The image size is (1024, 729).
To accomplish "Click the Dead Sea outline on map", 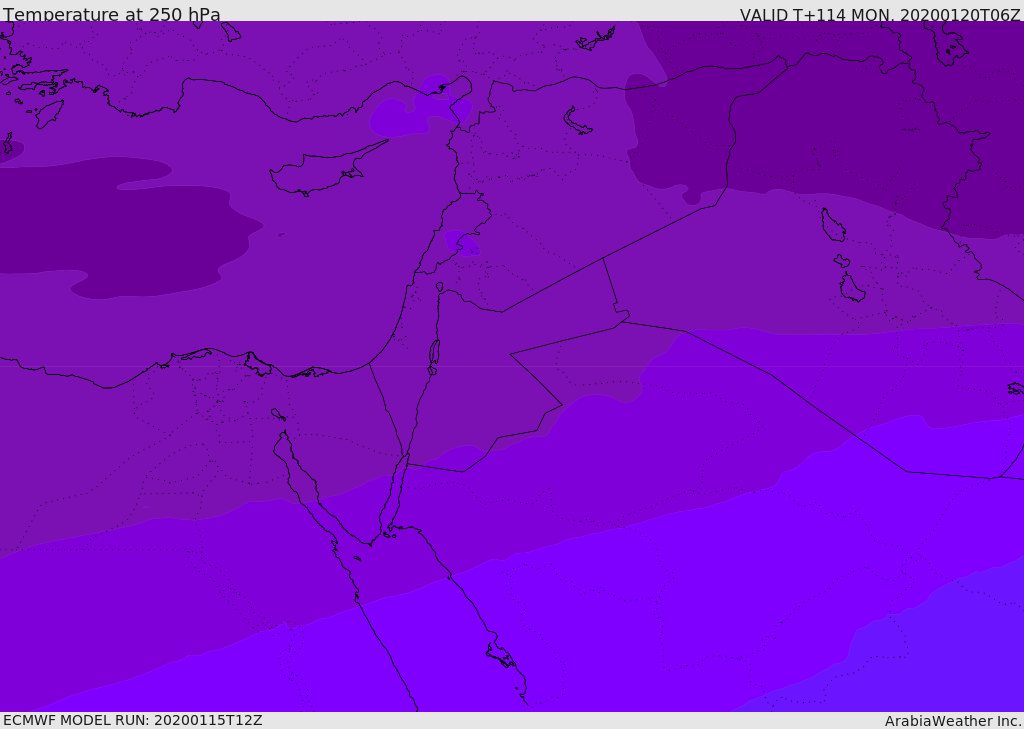I will (434, 356).
